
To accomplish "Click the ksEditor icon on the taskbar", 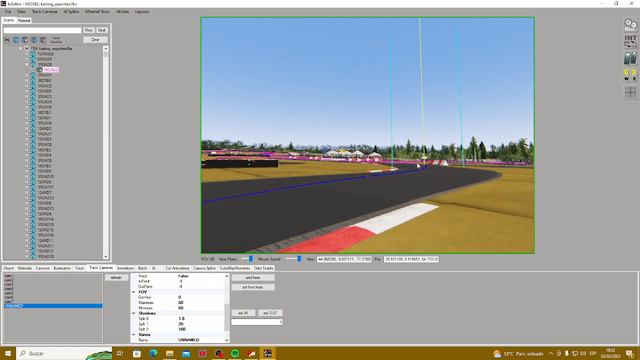I will click(x=267, y=353).
